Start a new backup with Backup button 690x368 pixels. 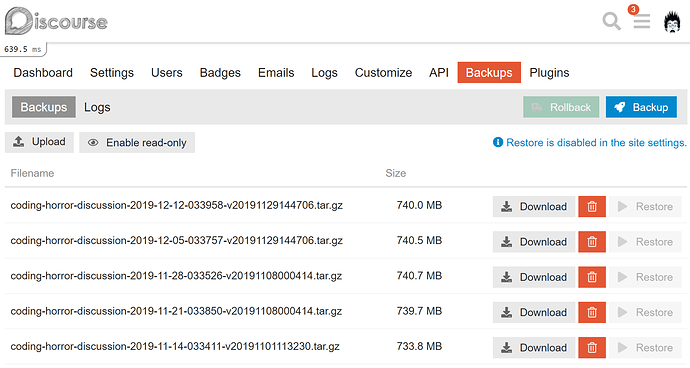click(x=641, y=107)
